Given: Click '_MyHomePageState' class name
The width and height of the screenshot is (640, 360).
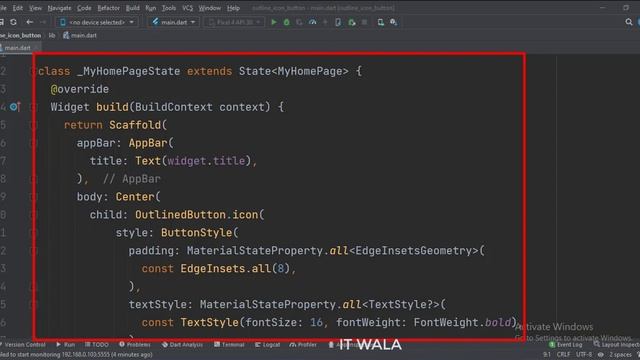Looking at the screenshot, I should (x=129, y=71).
